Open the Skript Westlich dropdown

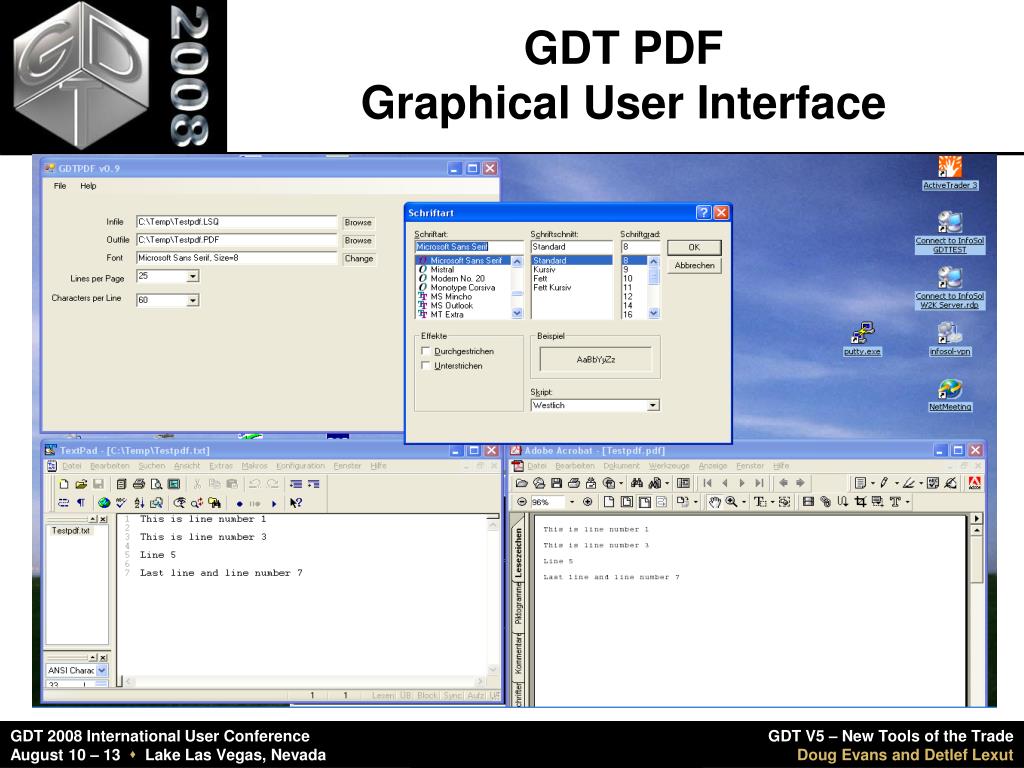coord(652,406)
